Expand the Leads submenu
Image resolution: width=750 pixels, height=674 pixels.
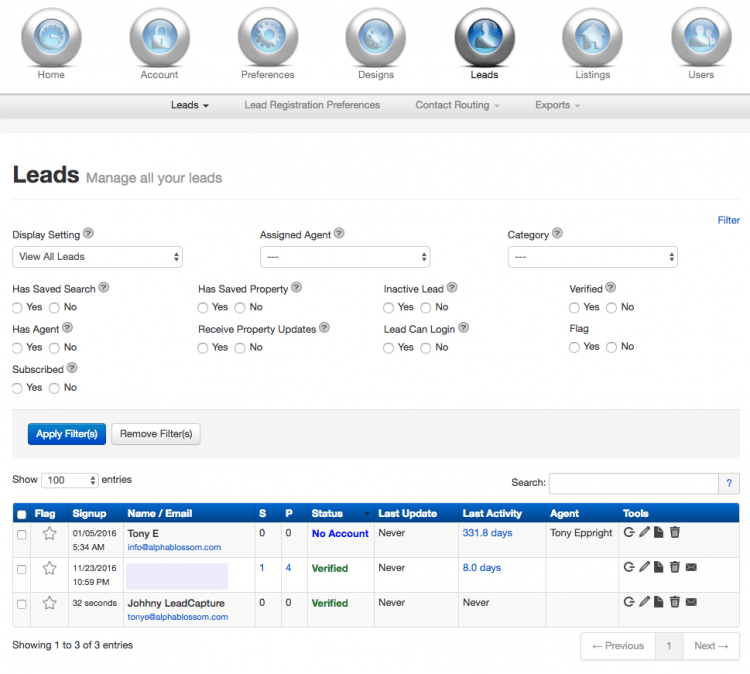tap(189, 105)
